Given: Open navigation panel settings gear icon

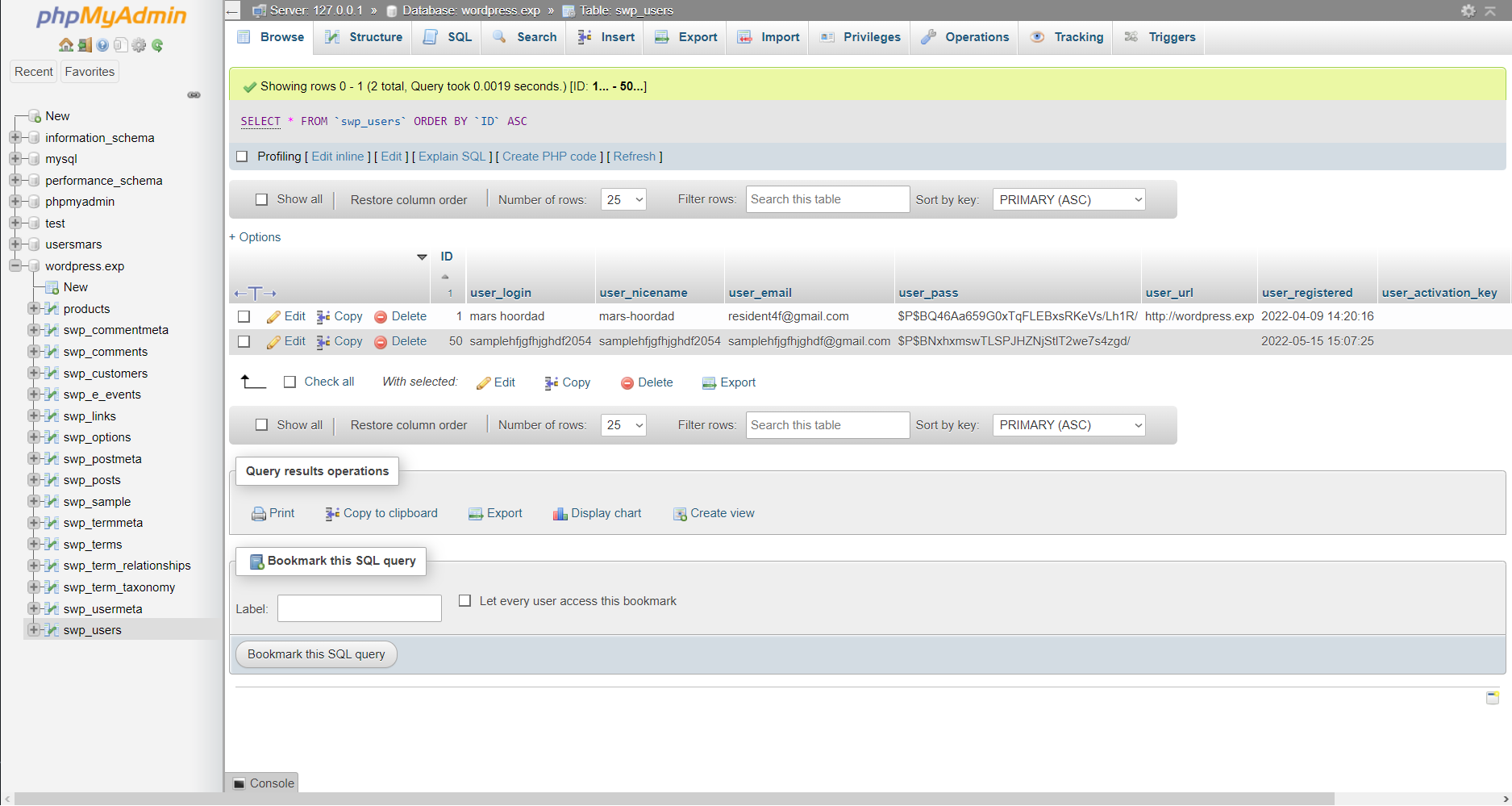Looking at the screenshot, I should click(139, 45).
